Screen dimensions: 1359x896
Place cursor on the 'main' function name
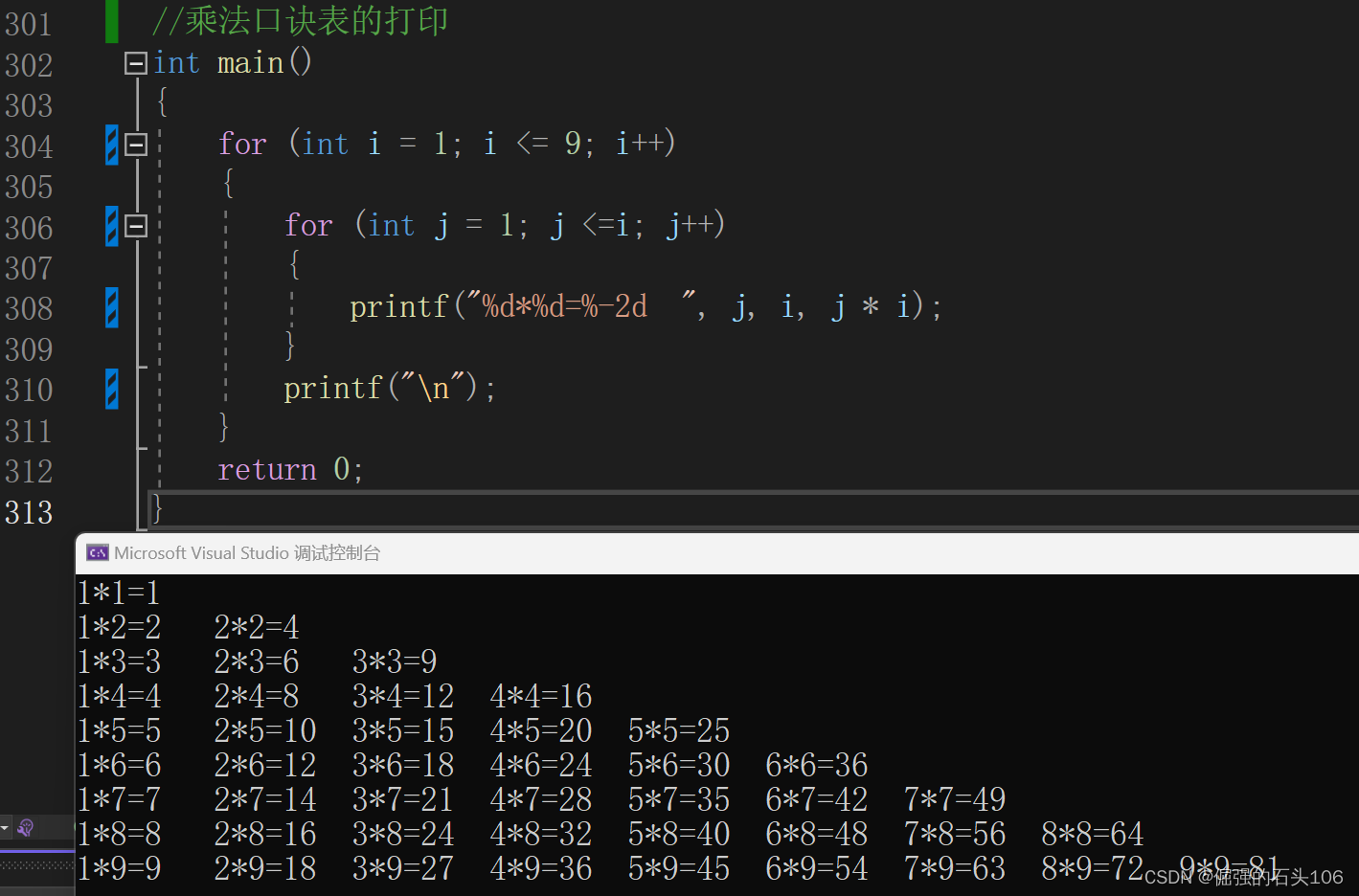coord(250,63)
